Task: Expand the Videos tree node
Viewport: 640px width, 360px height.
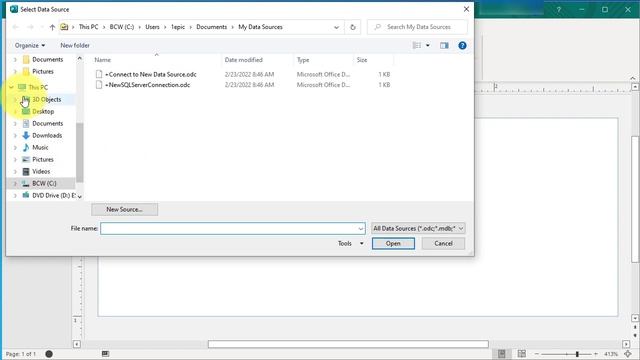Action: 15,171
